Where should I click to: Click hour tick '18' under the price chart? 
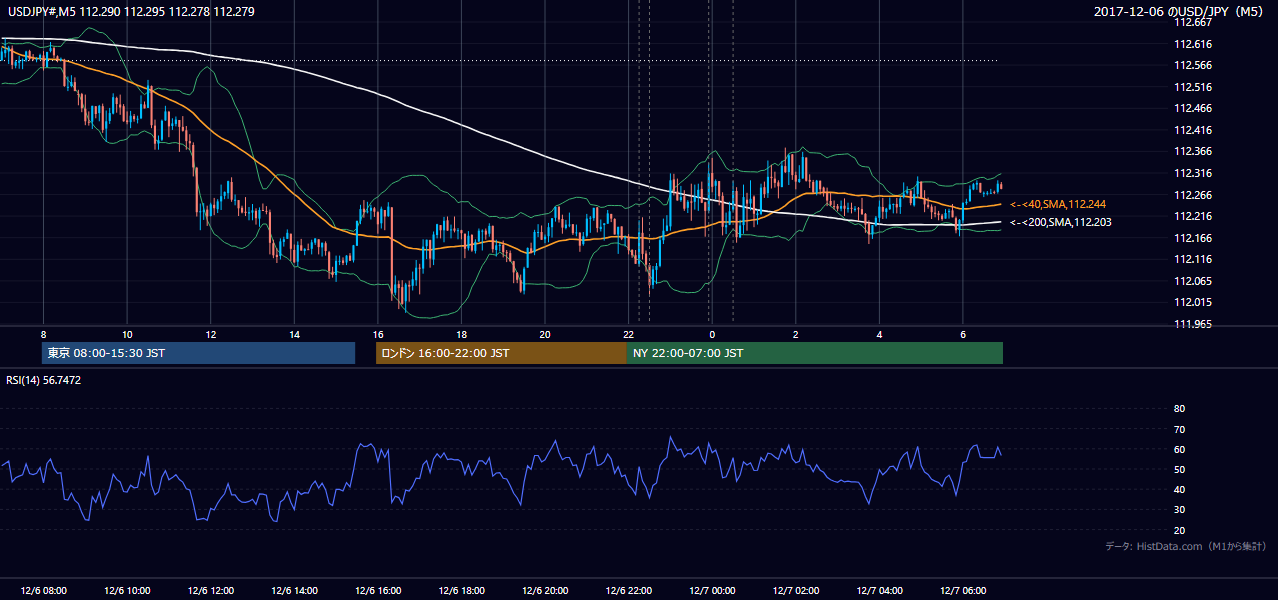461,334
